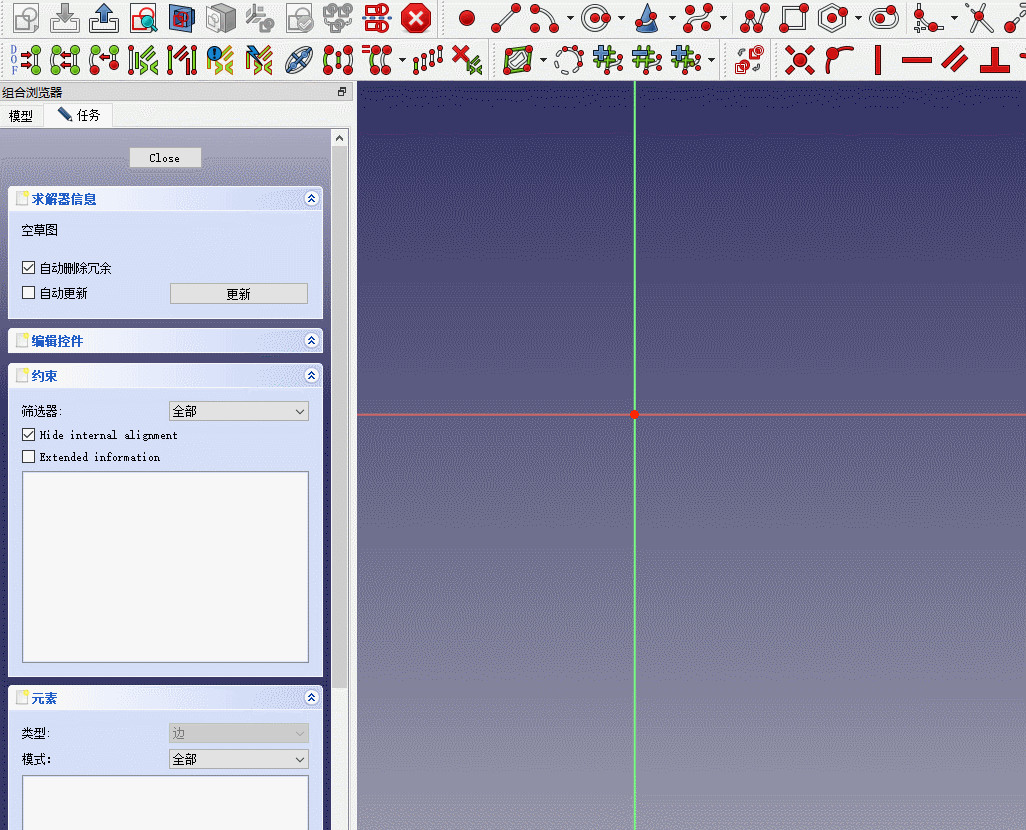Switch to the 模型 tab

(x=21, y=115)
